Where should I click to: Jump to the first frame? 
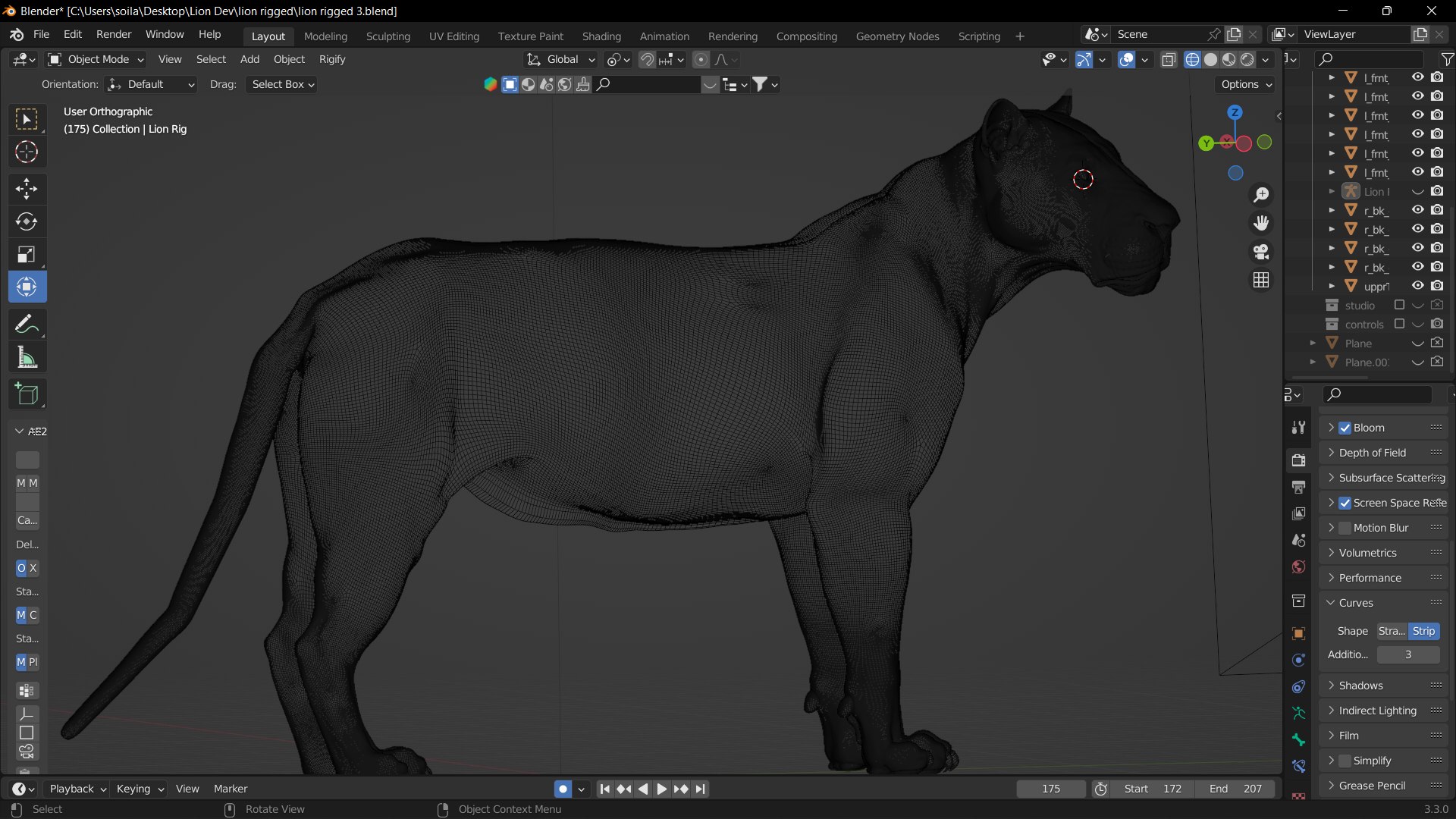coord(604,789)
